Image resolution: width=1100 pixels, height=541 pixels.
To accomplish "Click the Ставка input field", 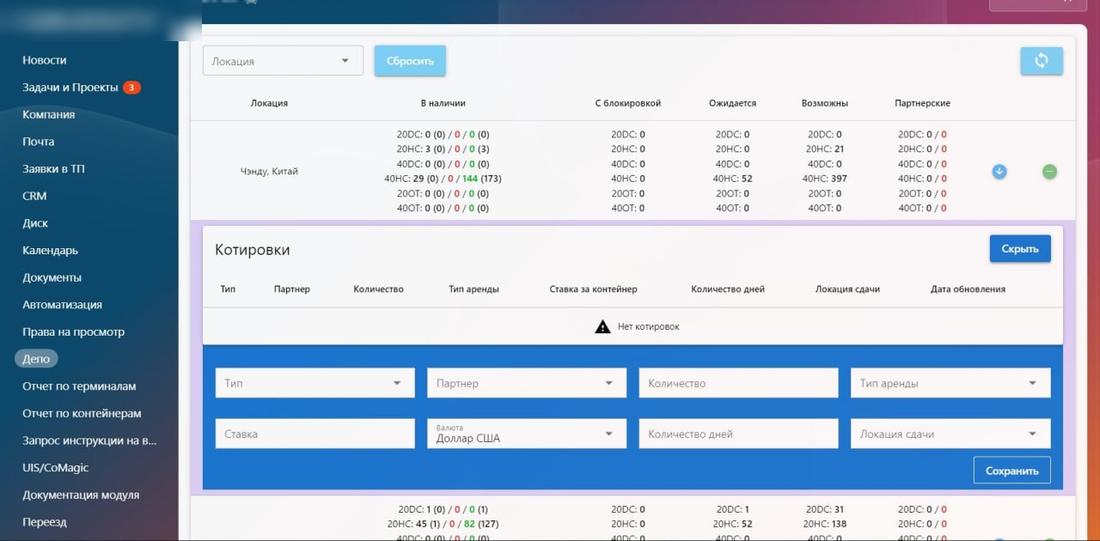I will tap(315, 434).
